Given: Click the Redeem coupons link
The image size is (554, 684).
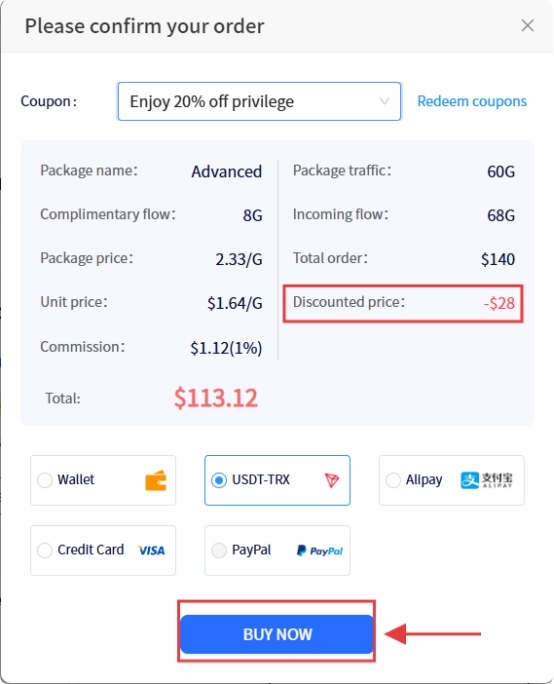Looking at the screenshot, I should [x=472, y=101].
